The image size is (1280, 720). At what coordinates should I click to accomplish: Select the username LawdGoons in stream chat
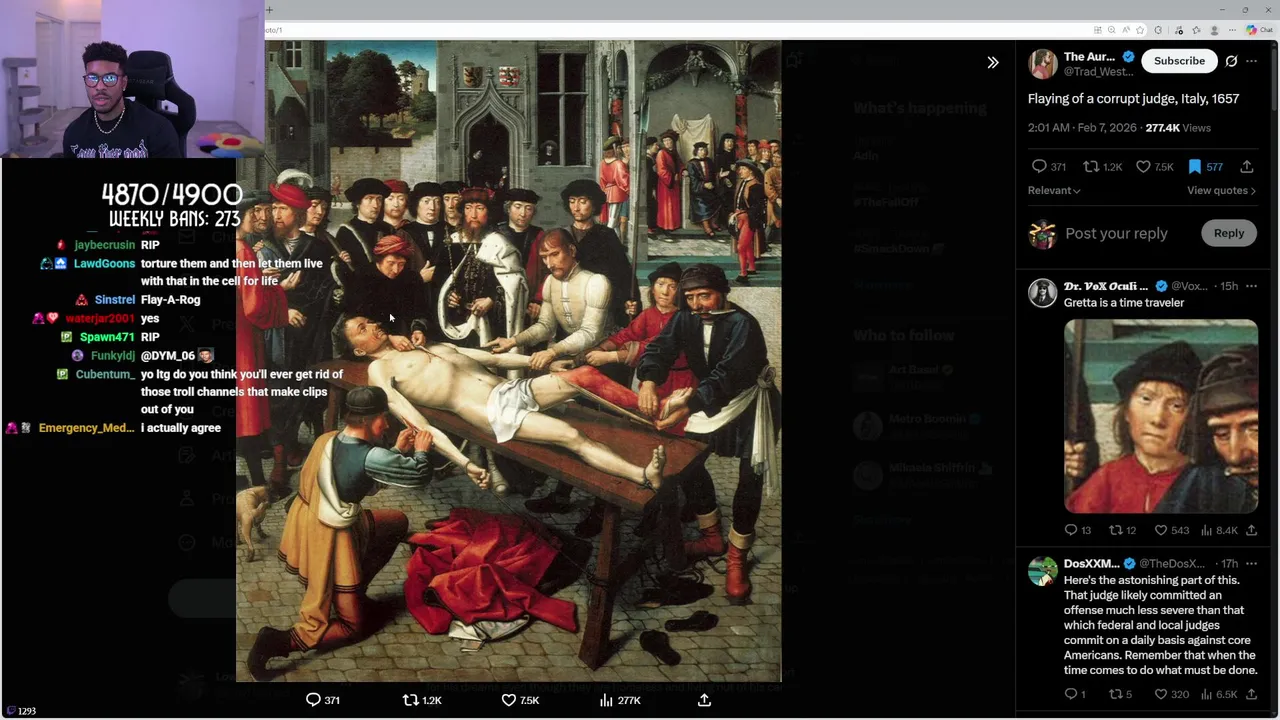coord(104,264)
